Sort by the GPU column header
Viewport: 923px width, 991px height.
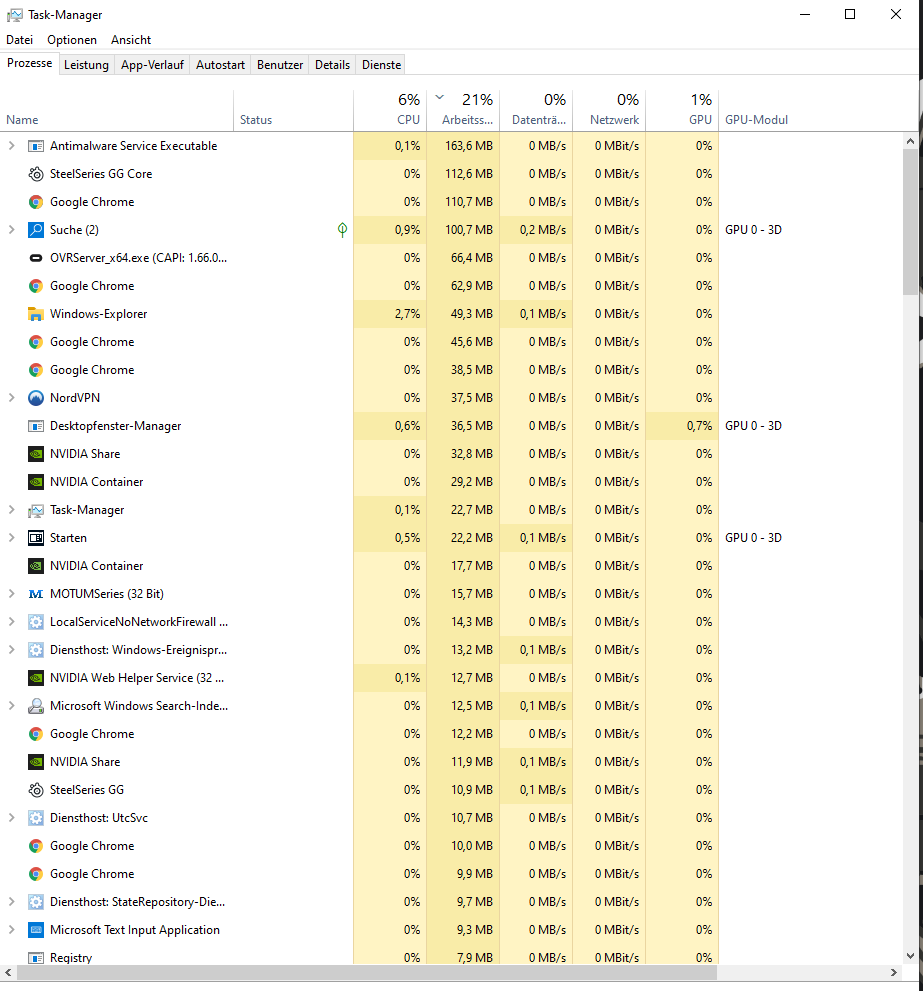point(682,111)
